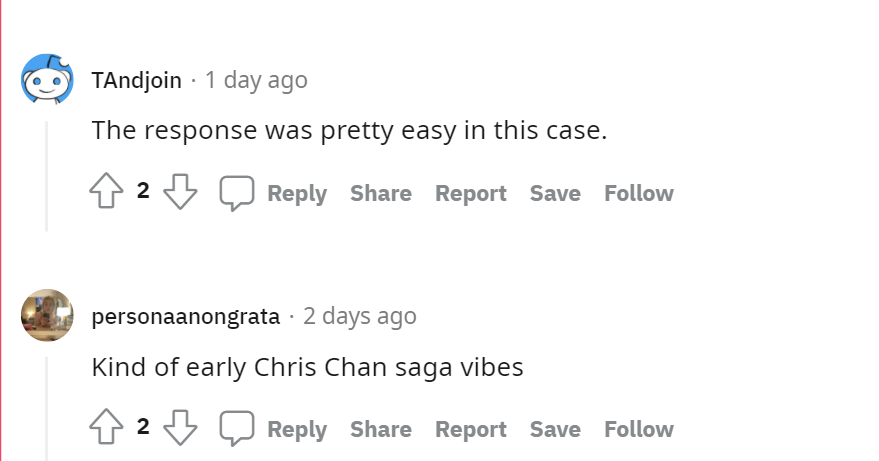The image size is (879, 461).
Task: Open the TAndjoin username link
Action: point(137,80)
